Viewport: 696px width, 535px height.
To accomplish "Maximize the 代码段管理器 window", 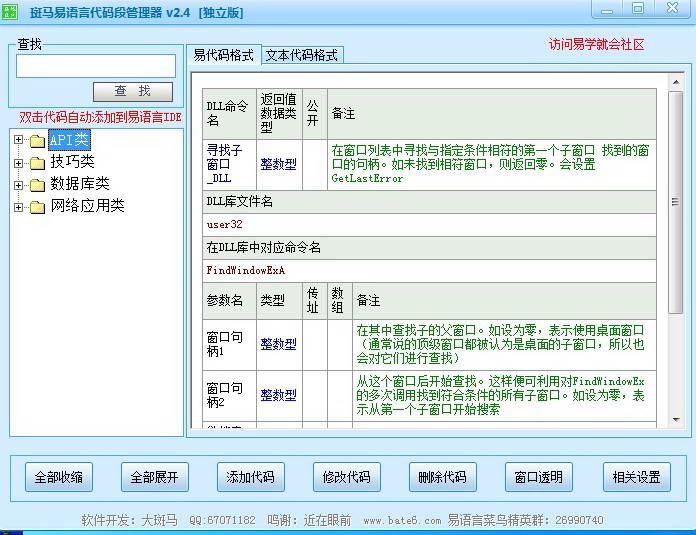I will (638, 9).
